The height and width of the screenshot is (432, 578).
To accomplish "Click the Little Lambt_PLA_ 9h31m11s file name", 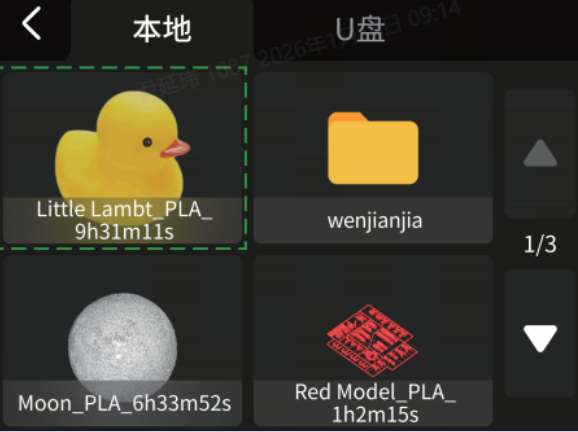I will pyautogui.click(x=124, y=220).
